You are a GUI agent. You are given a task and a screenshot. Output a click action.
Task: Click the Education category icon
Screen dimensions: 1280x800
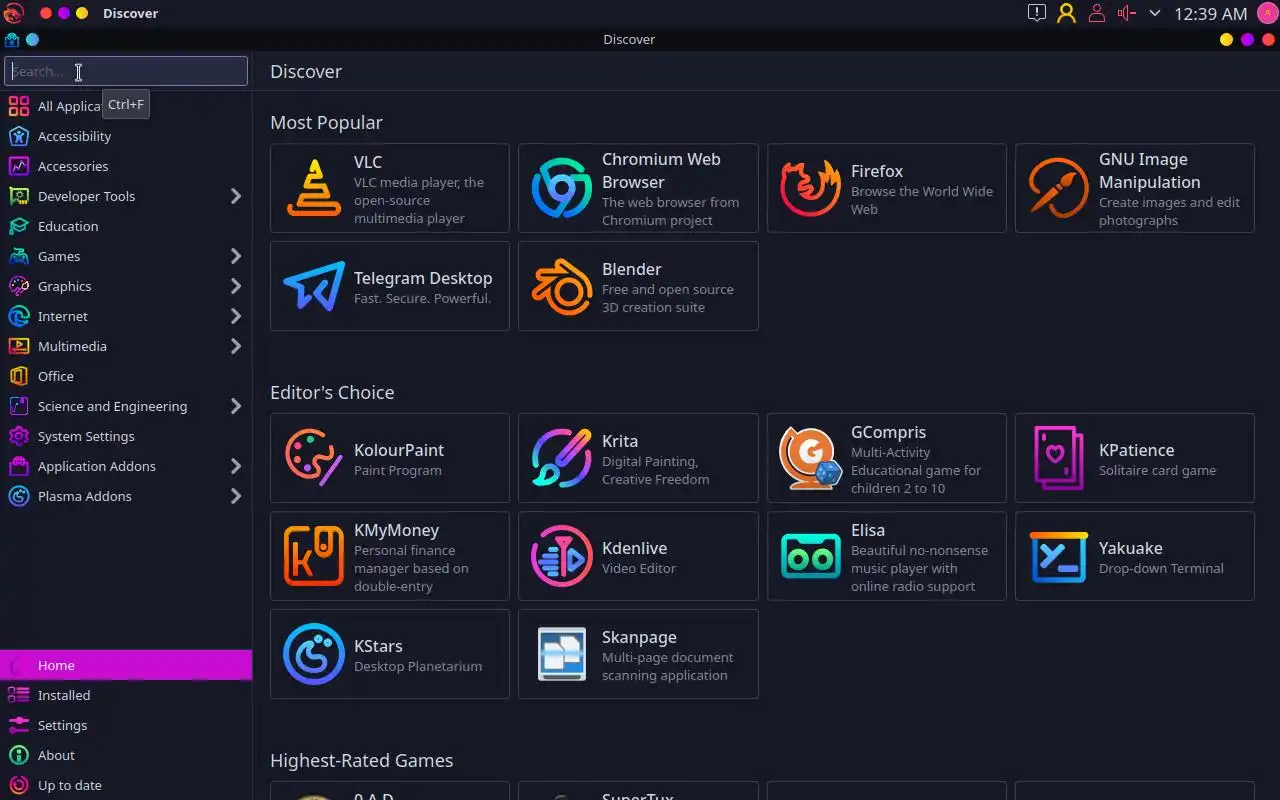click(x=18, y=226)
